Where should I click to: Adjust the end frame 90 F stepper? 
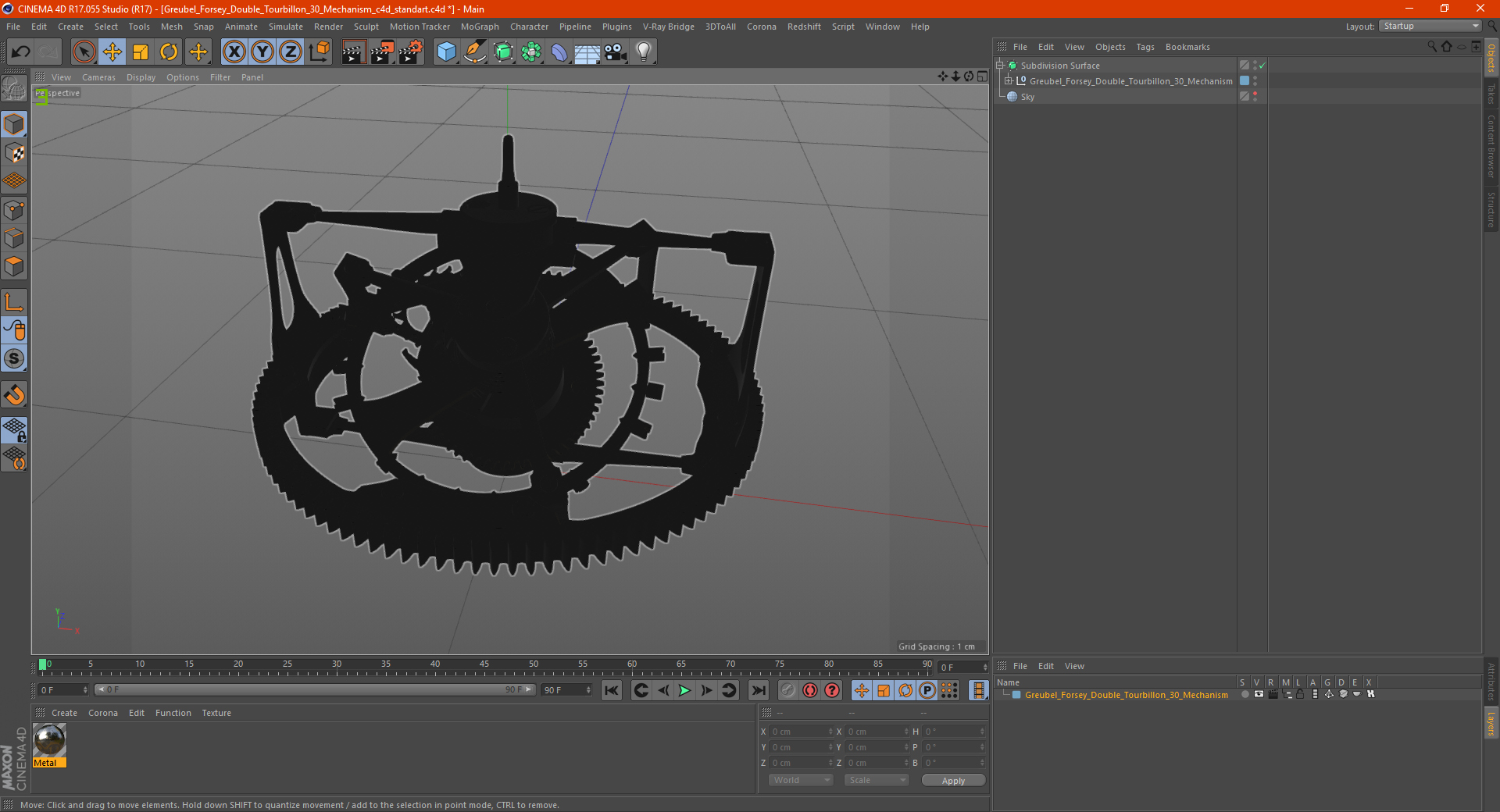[x=589, y=690]
